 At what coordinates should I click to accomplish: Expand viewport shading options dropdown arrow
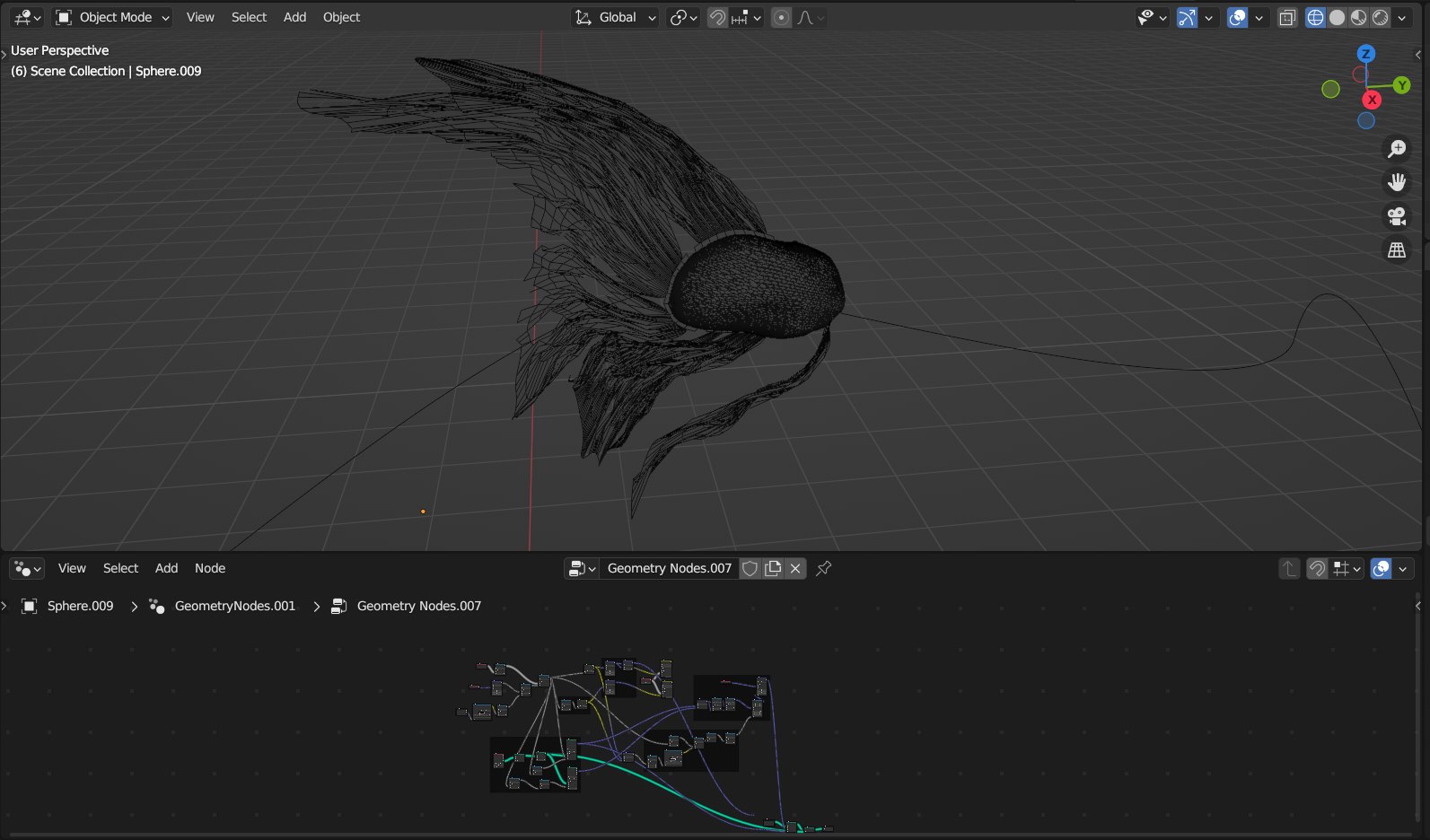click(1402, 17)
